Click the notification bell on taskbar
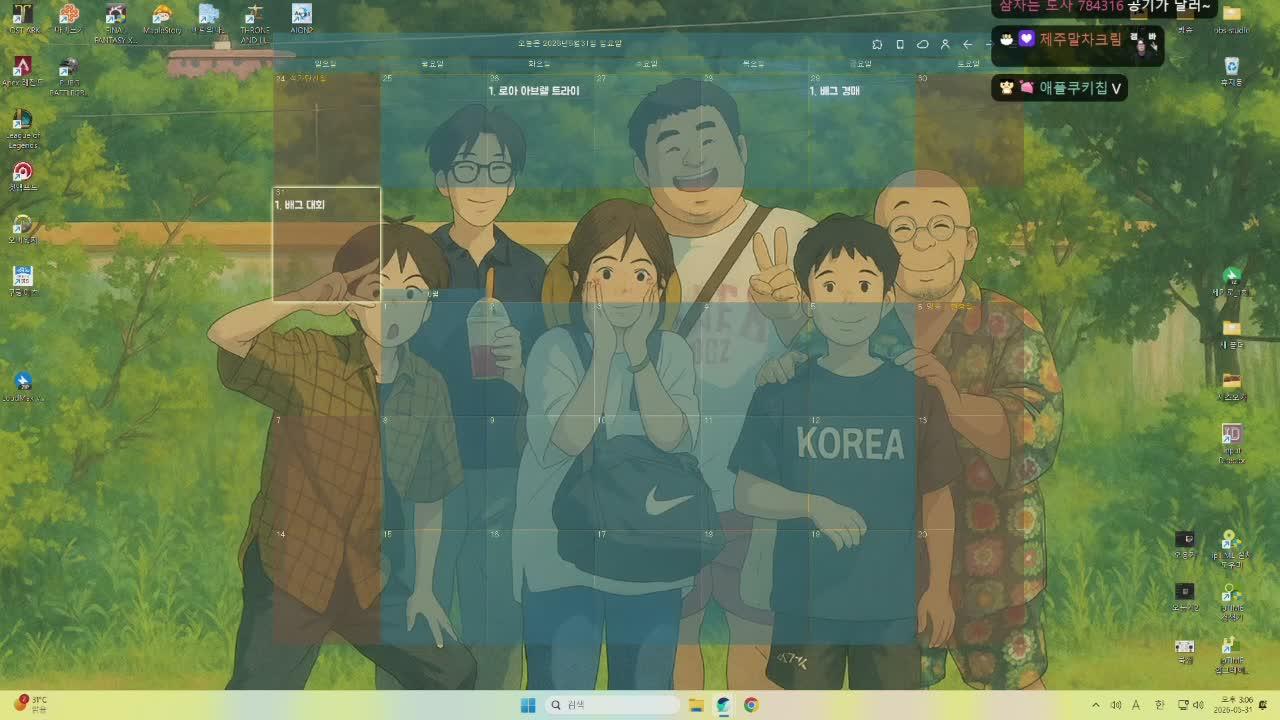The height and width of the screenshot is (720, 1280). pyautogui.click(x=1263, y=705)
